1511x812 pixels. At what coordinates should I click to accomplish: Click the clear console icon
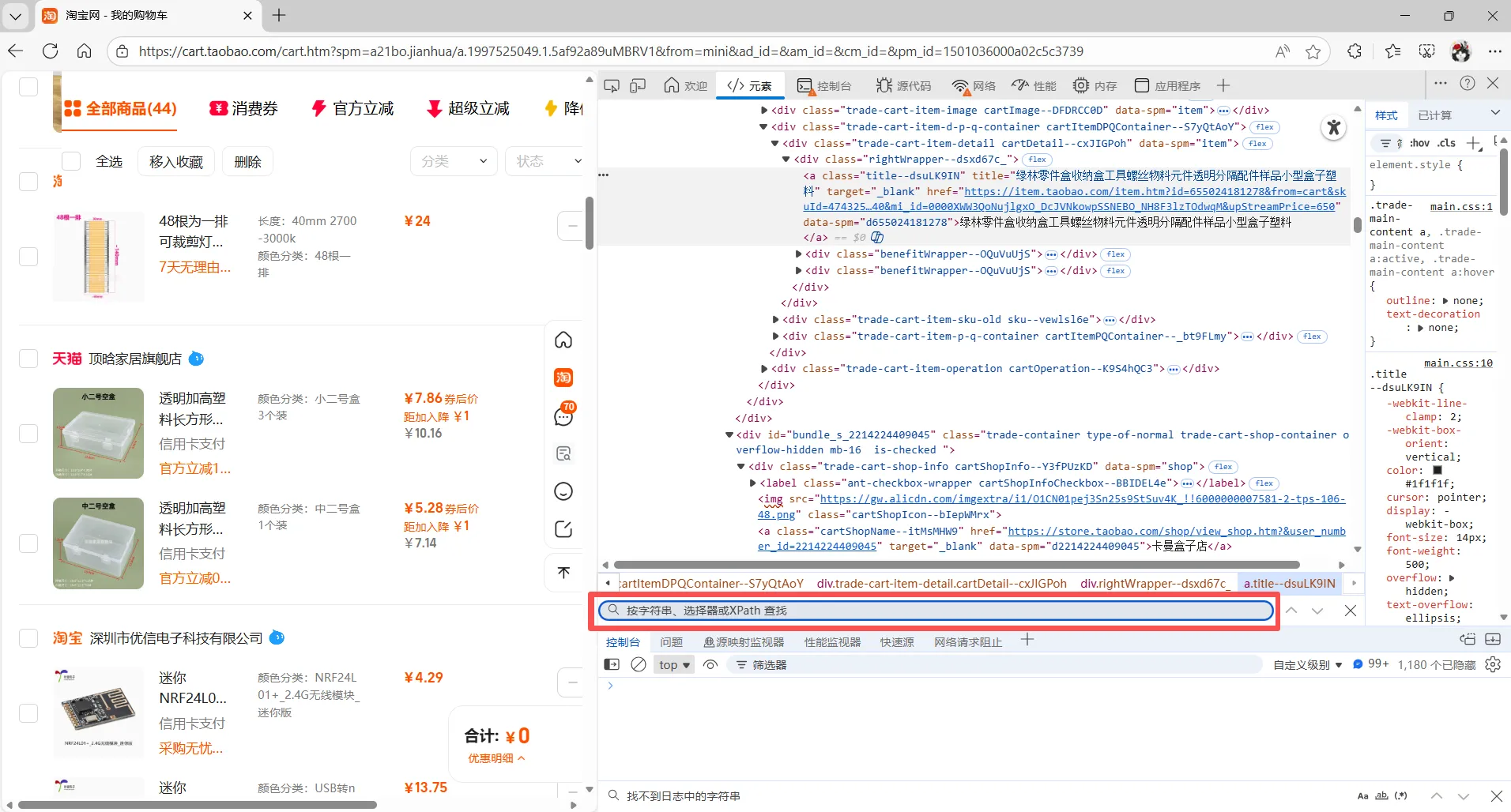tap(639, 664)
